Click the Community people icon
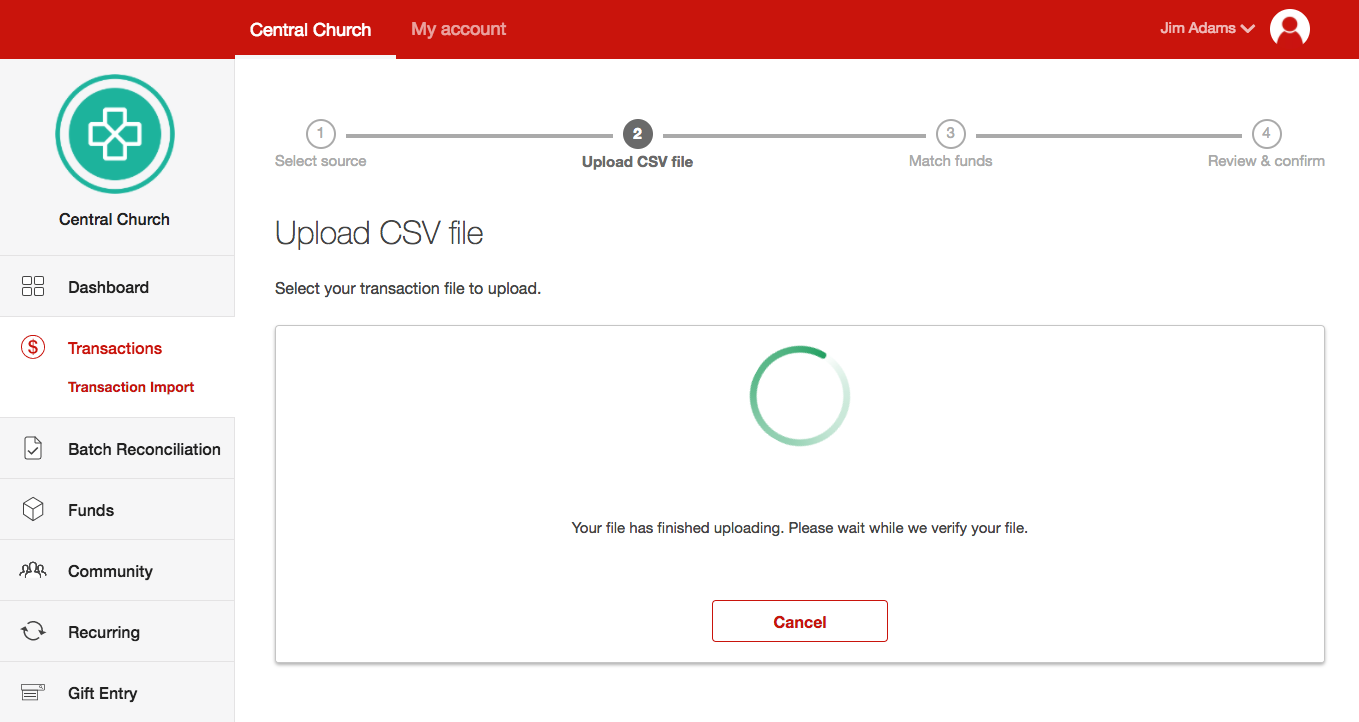Image resolution: width=1359 pixels, height=722 pixels. coord(33,571)
